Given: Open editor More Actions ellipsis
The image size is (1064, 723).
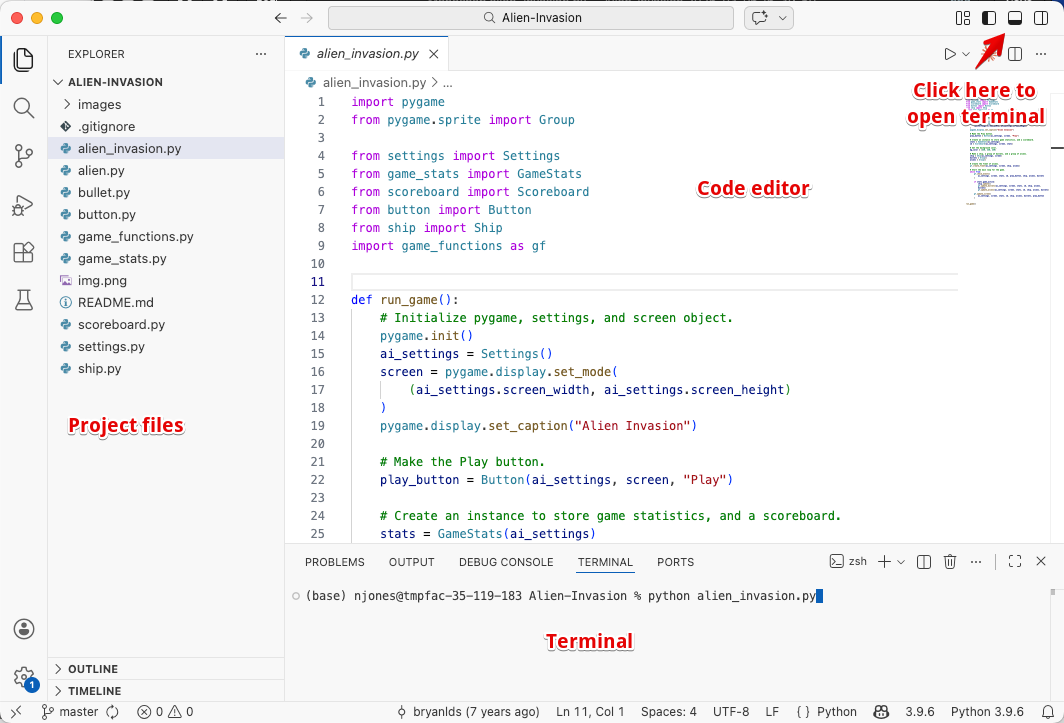Looking at the screenshot, I should 1041,54.
